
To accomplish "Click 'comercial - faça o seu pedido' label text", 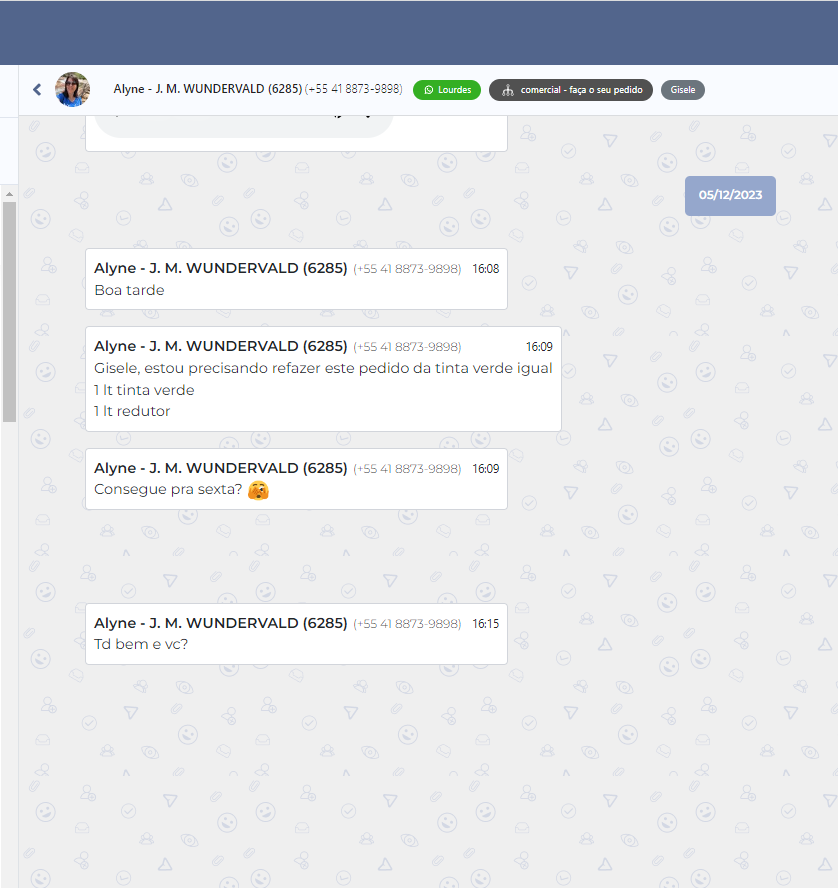I will [x=581, y=90].
